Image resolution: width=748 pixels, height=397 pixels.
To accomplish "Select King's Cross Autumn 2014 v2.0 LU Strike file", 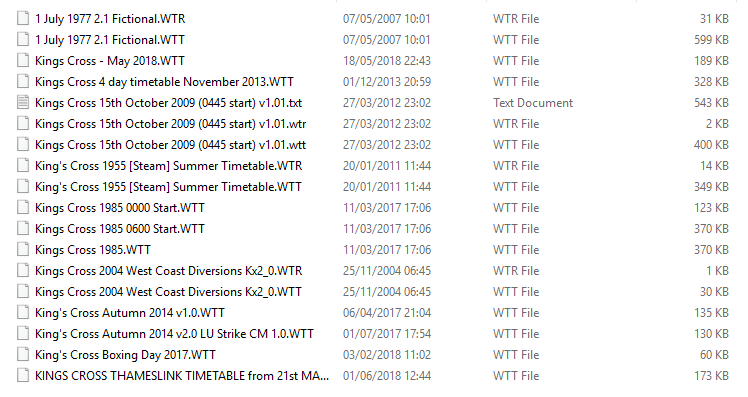I will pyautogui.click(x=174, y=334).
